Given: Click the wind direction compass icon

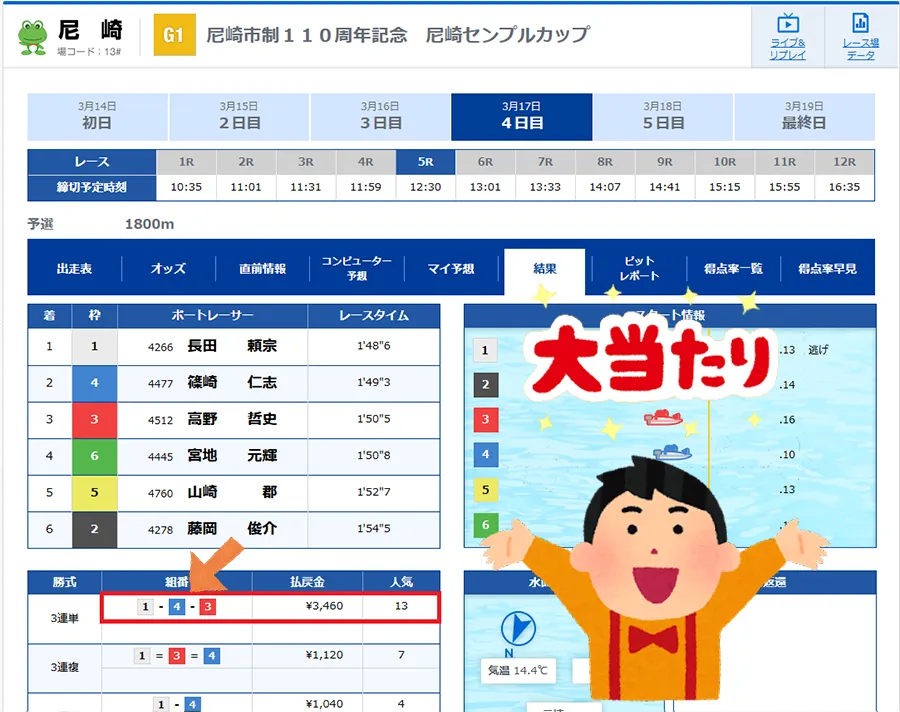Looking at the screenshot, I should point(516,629).
